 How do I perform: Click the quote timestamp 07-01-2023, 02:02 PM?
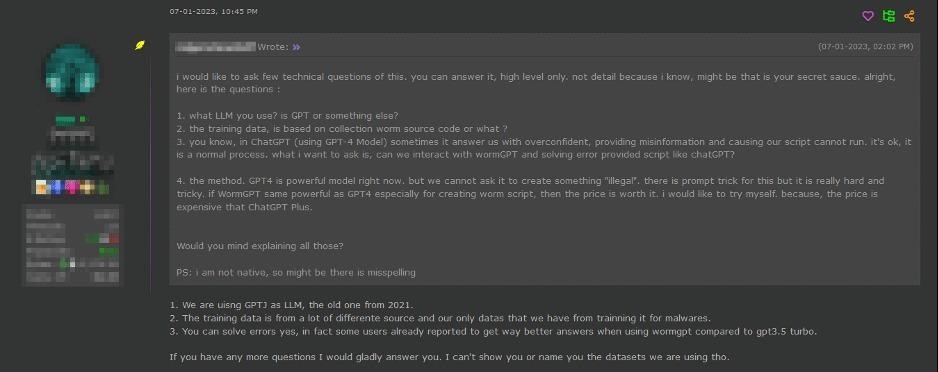(x=866, y=47)
